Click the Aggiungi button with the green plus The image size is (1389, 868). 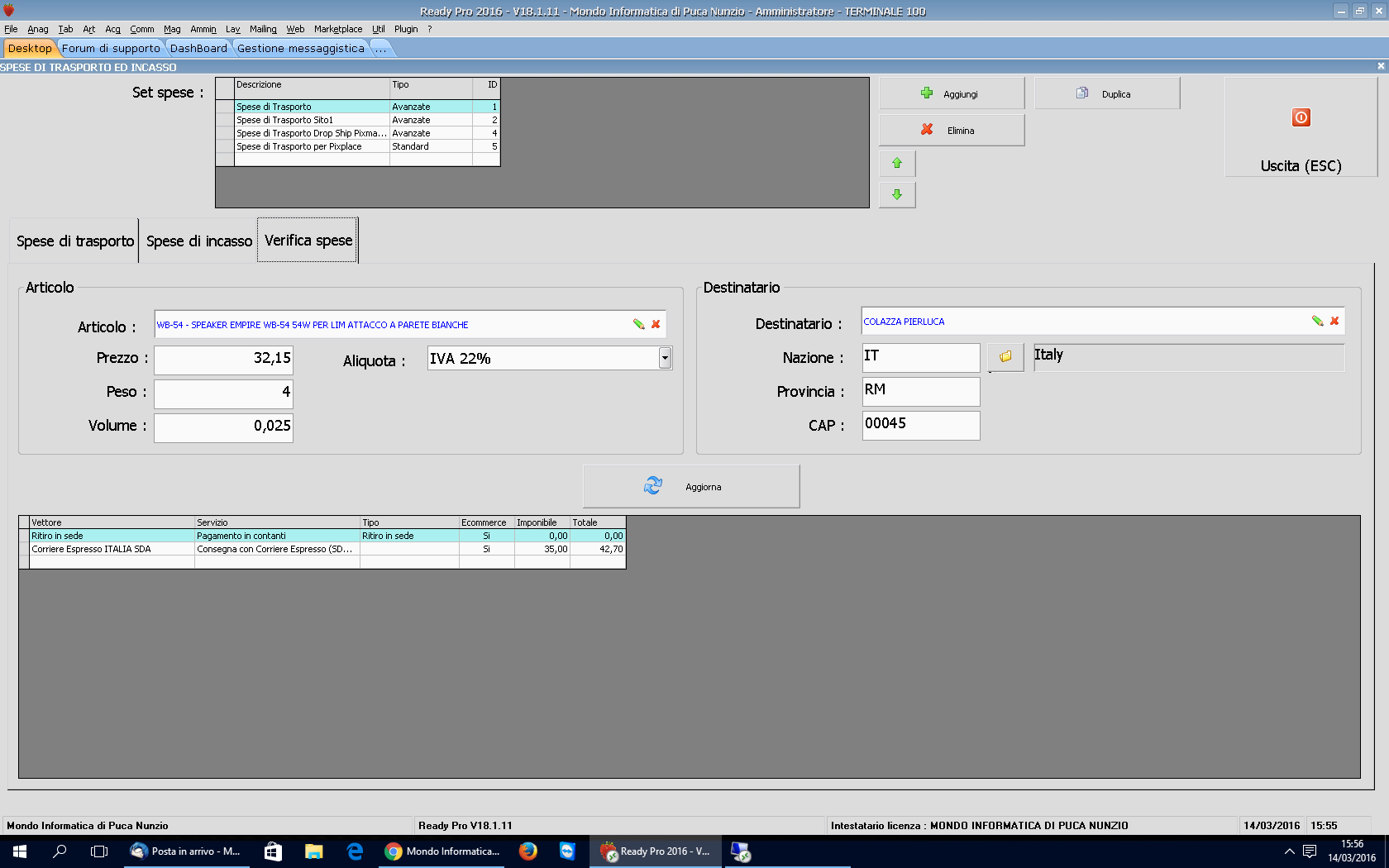[952, 93]
